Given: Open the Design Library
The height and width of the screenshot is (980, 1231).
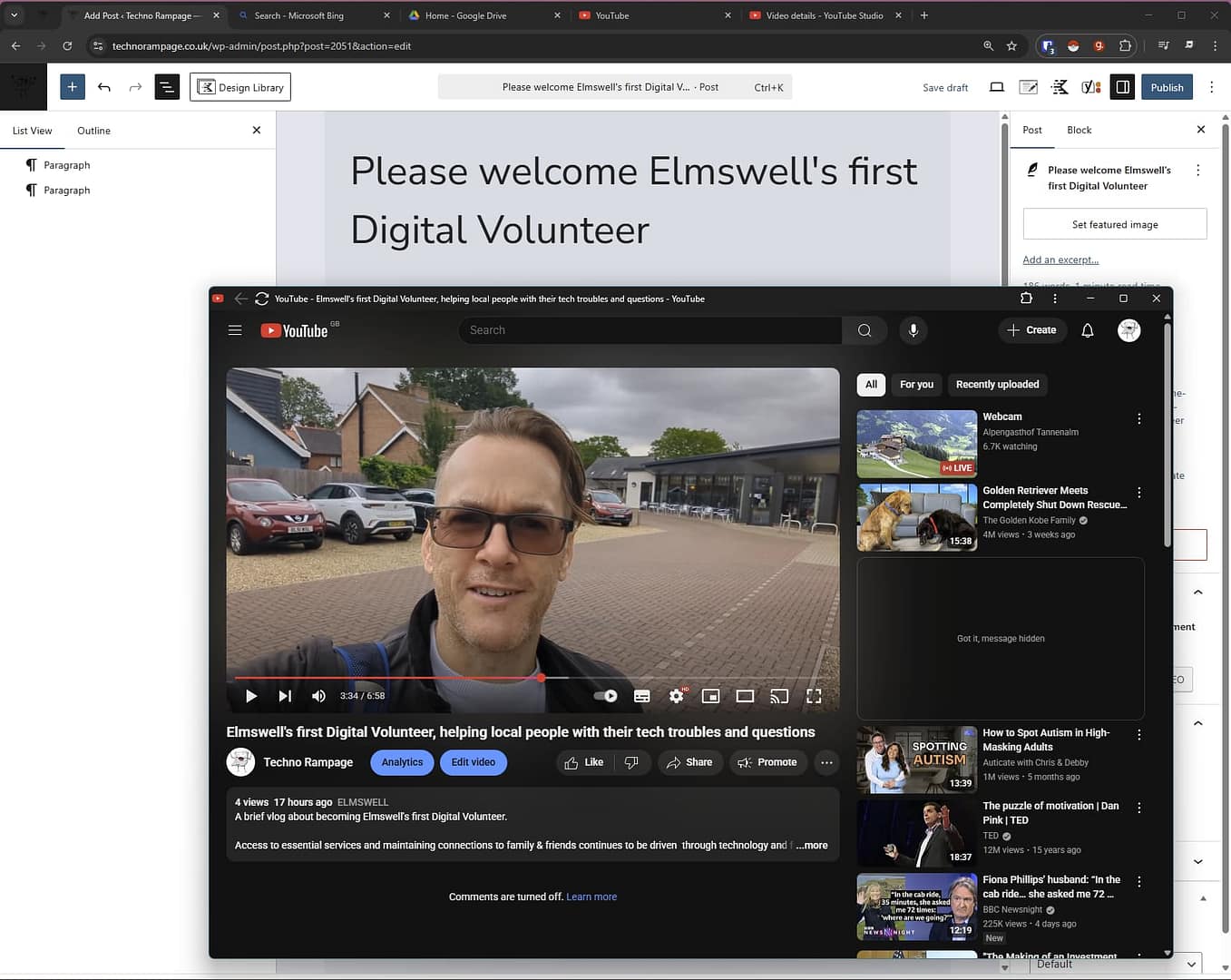Looking at the screenshot, I should (x=240, y=87).
